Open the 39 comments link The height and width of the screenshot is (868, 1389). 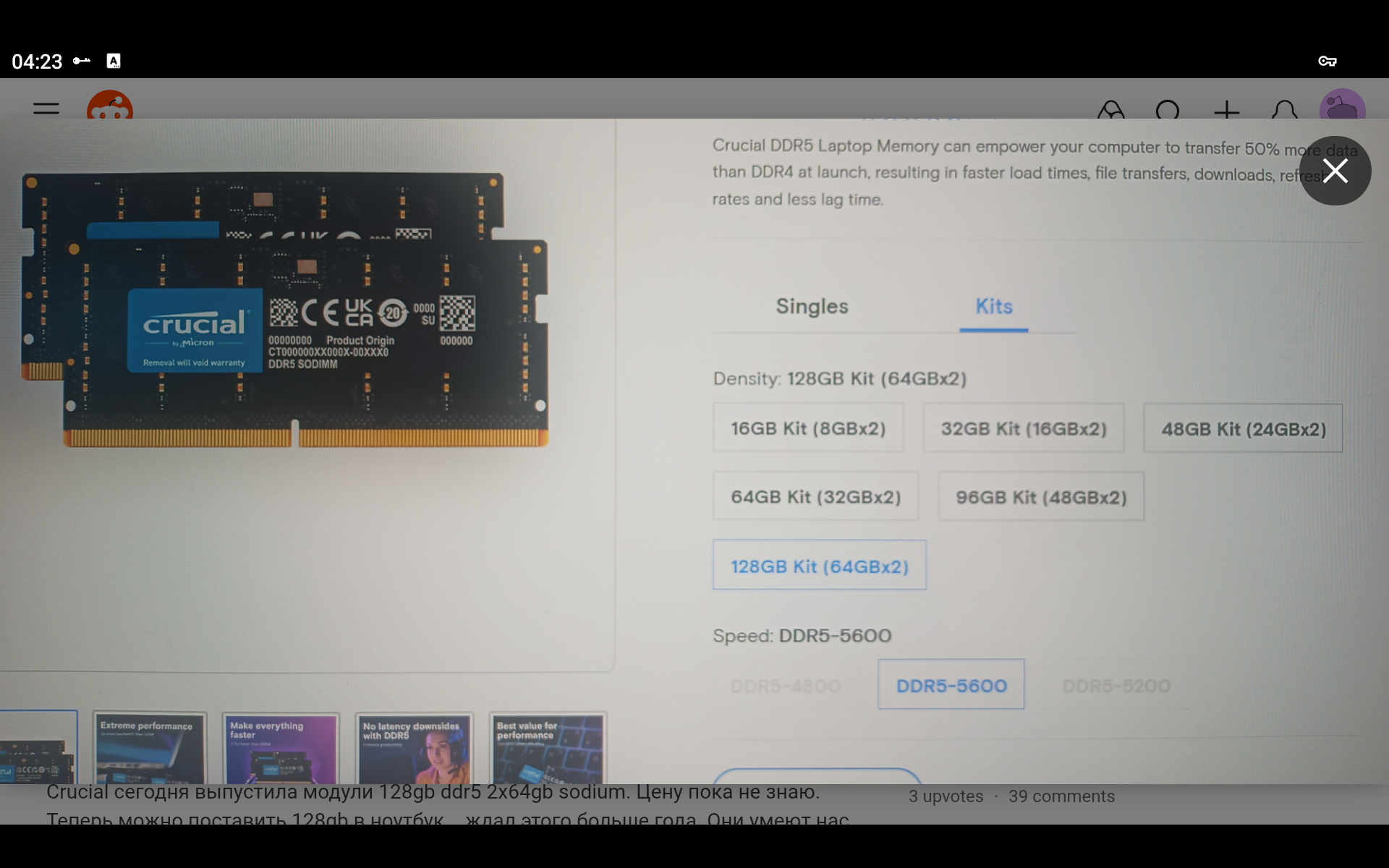click(x=1061, y=796)
